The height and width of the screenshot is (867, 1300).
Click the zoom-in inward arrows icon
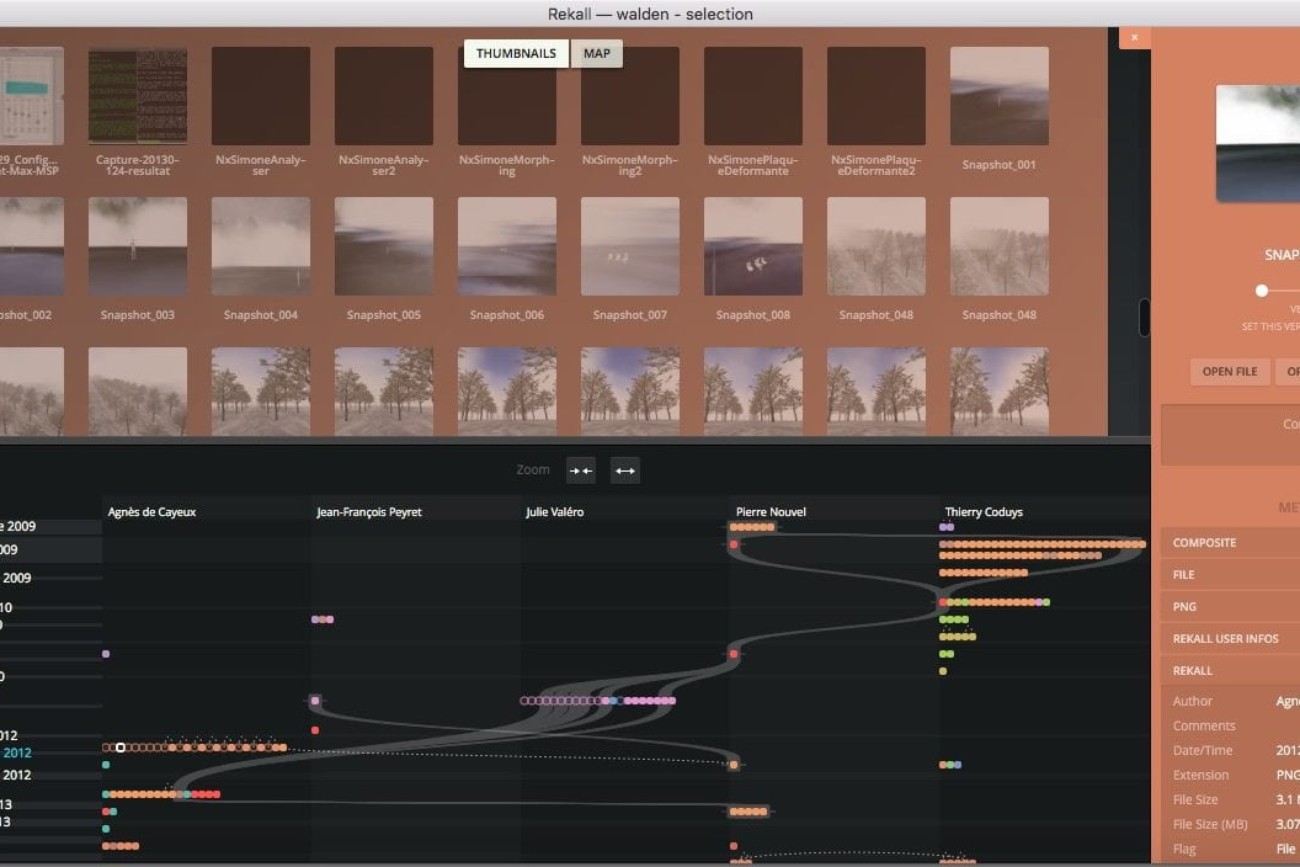581,470
